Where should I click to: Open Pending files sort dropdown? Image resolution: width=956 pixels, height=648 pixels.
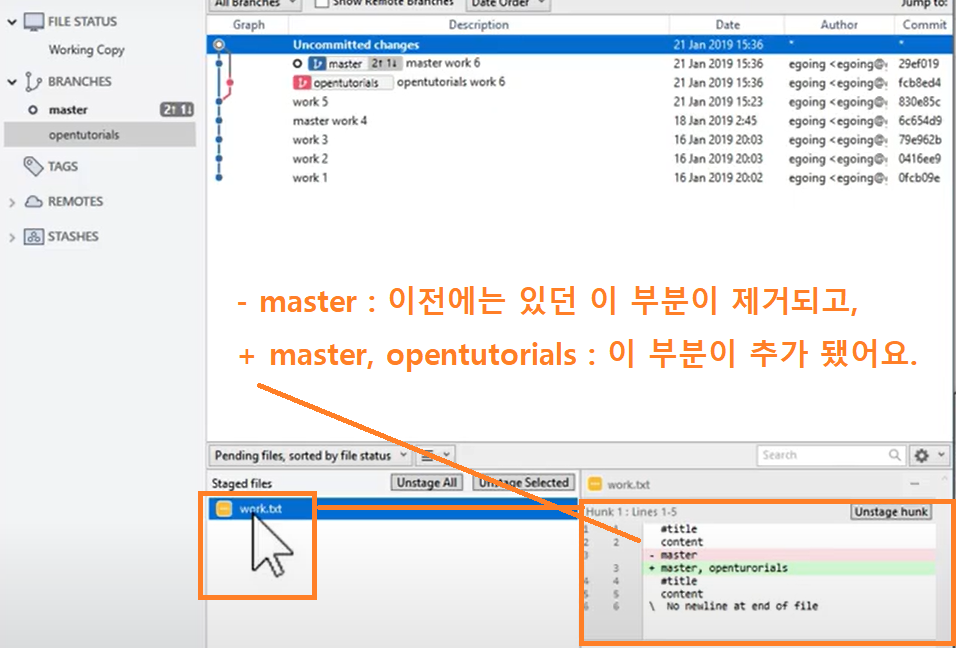(x=310, y=455)
